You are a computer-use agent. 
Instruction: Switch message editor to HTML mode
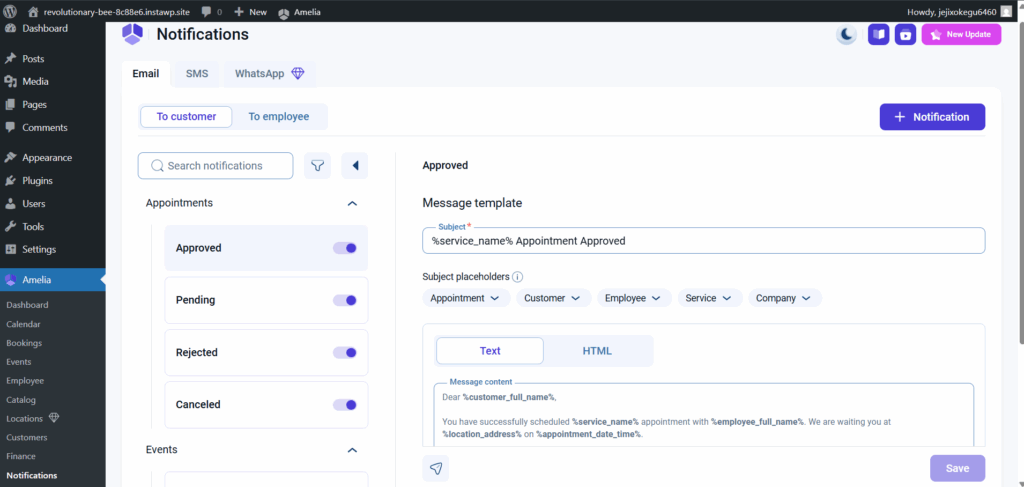(x=597, y=351)
